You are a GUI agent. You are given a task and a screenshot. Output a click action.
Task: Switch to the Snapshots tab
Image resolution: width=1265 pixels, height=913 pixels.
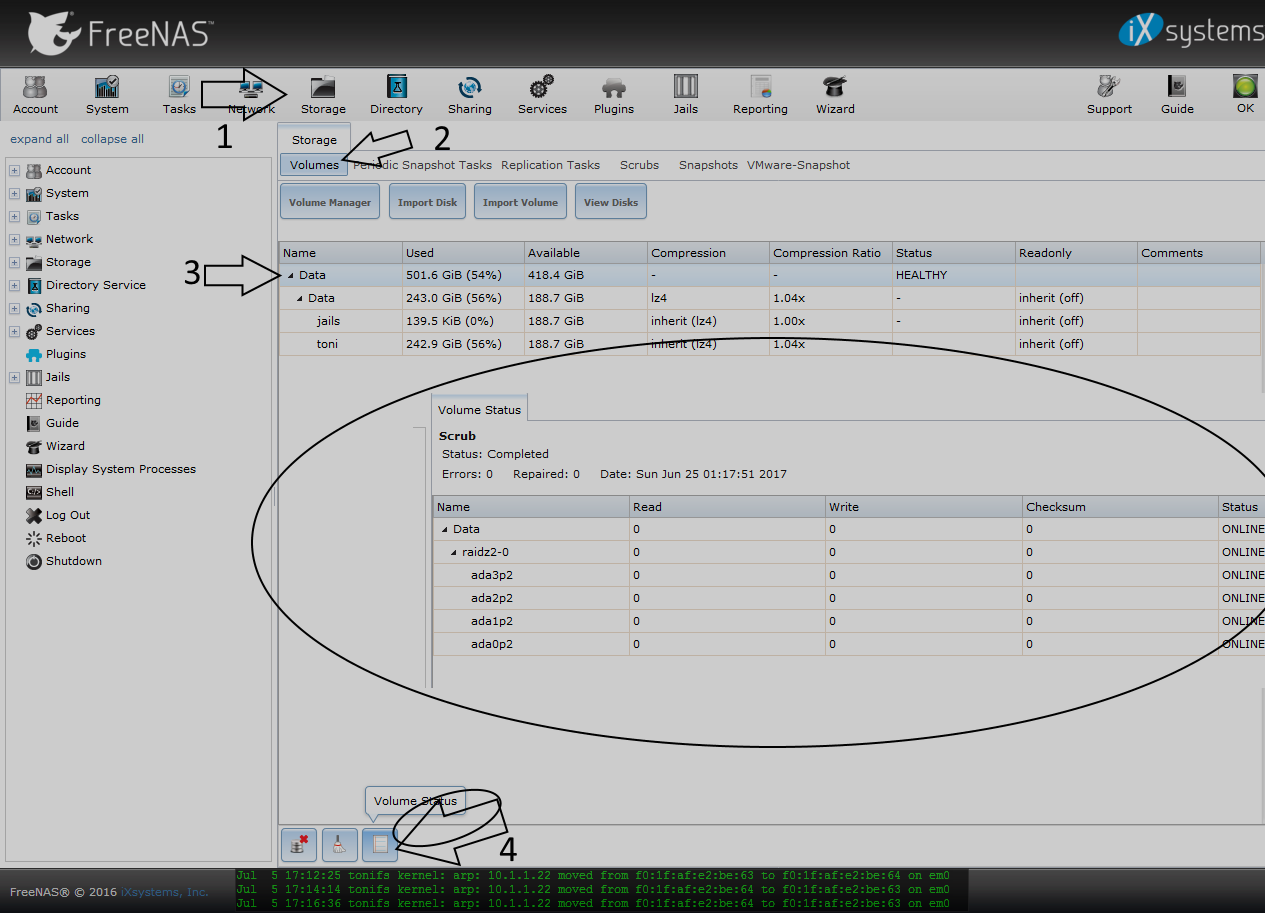click(708, 165)
